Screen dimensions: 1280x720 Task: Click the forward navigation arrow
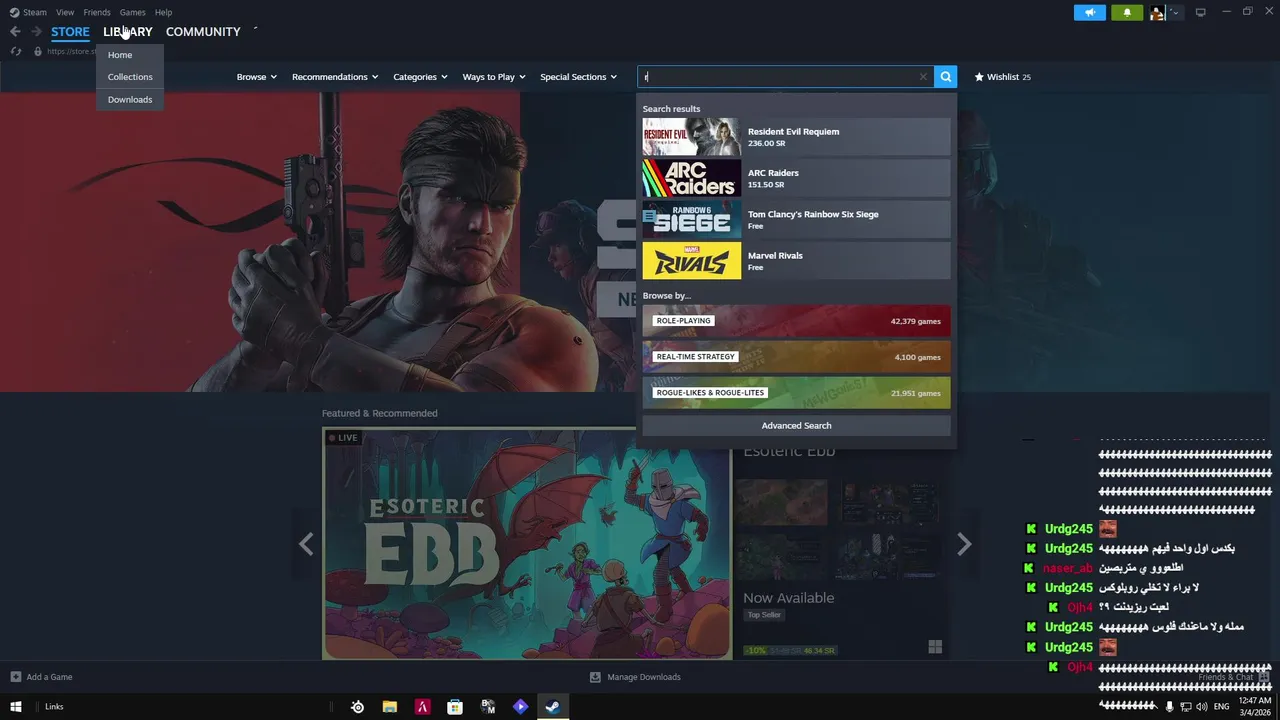36,32
